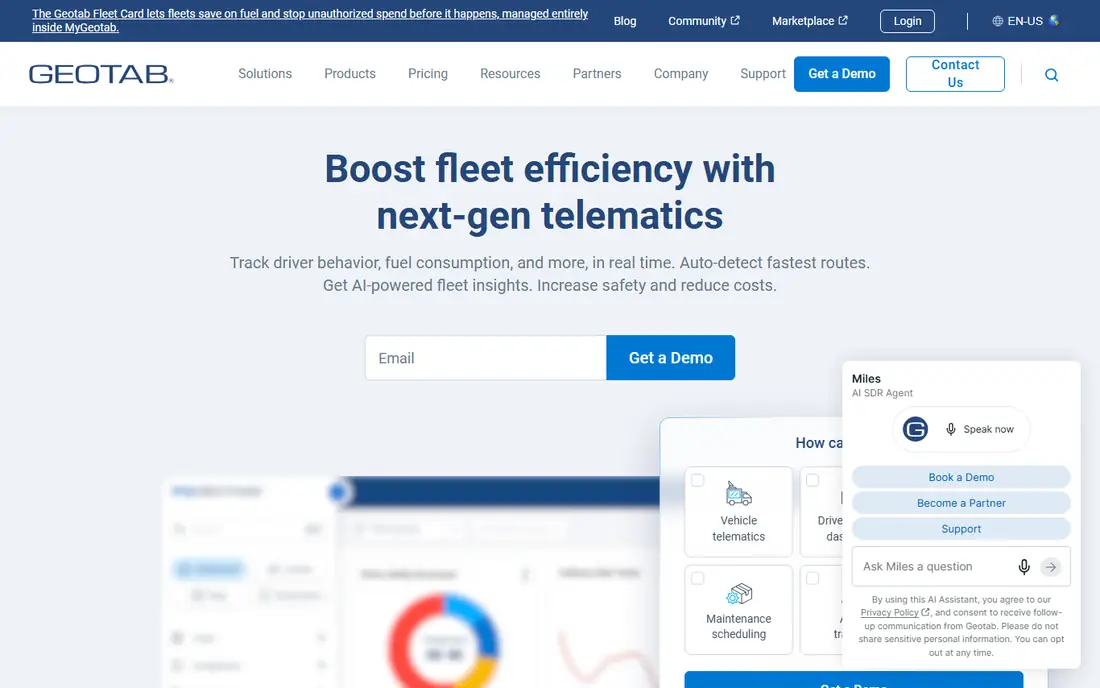The image size is (1100, 688).
Task: Open the Marketplace link
Action: (810, 21)
